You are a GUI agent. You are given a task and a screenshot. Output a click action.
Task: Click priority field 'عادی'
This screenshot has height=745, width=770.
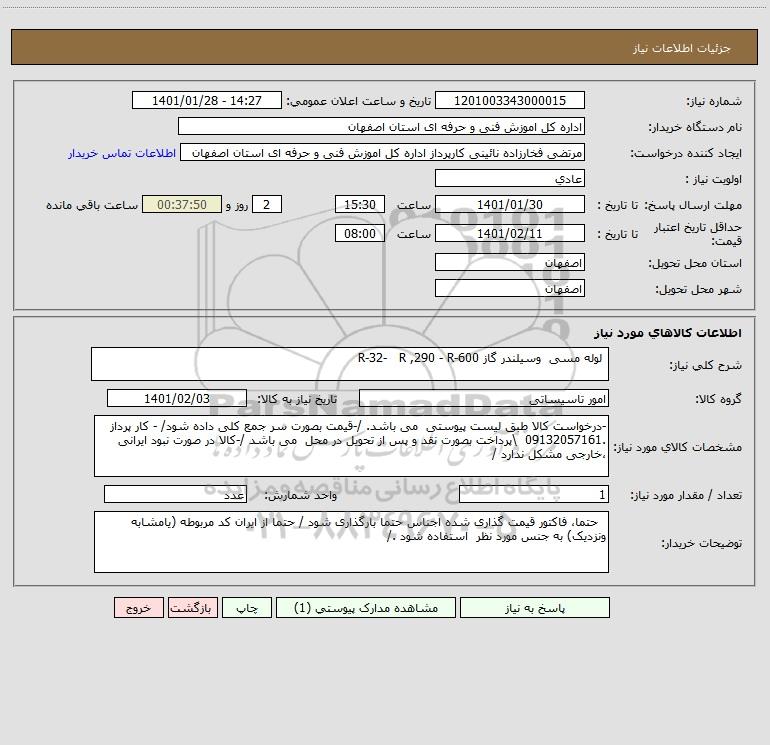[510, 178]
